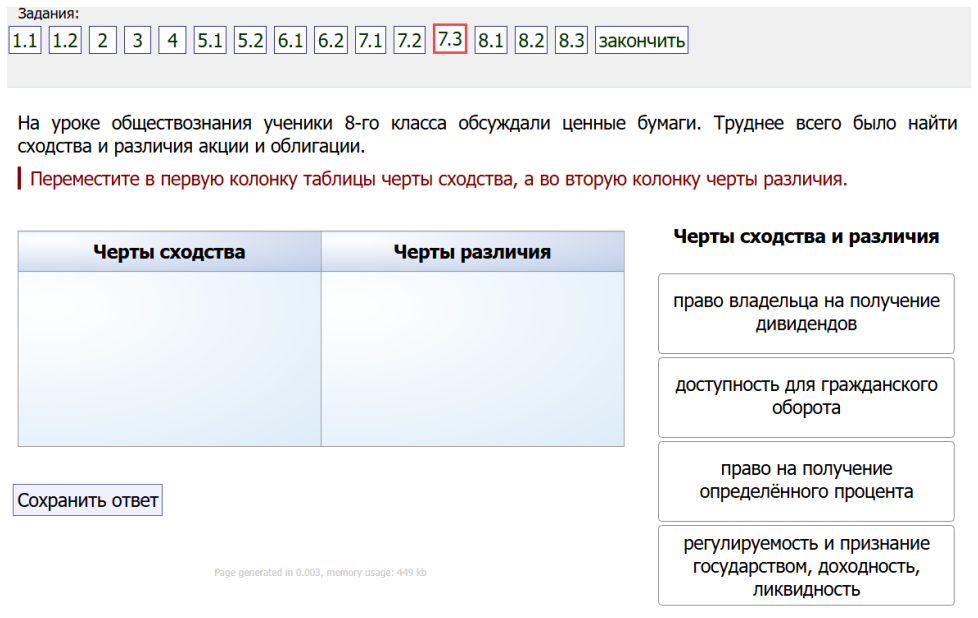Viewport: 978px width, 618px height.
Task: Navigate to task 3
Action: pyautogui.click(x=137, y=41)
